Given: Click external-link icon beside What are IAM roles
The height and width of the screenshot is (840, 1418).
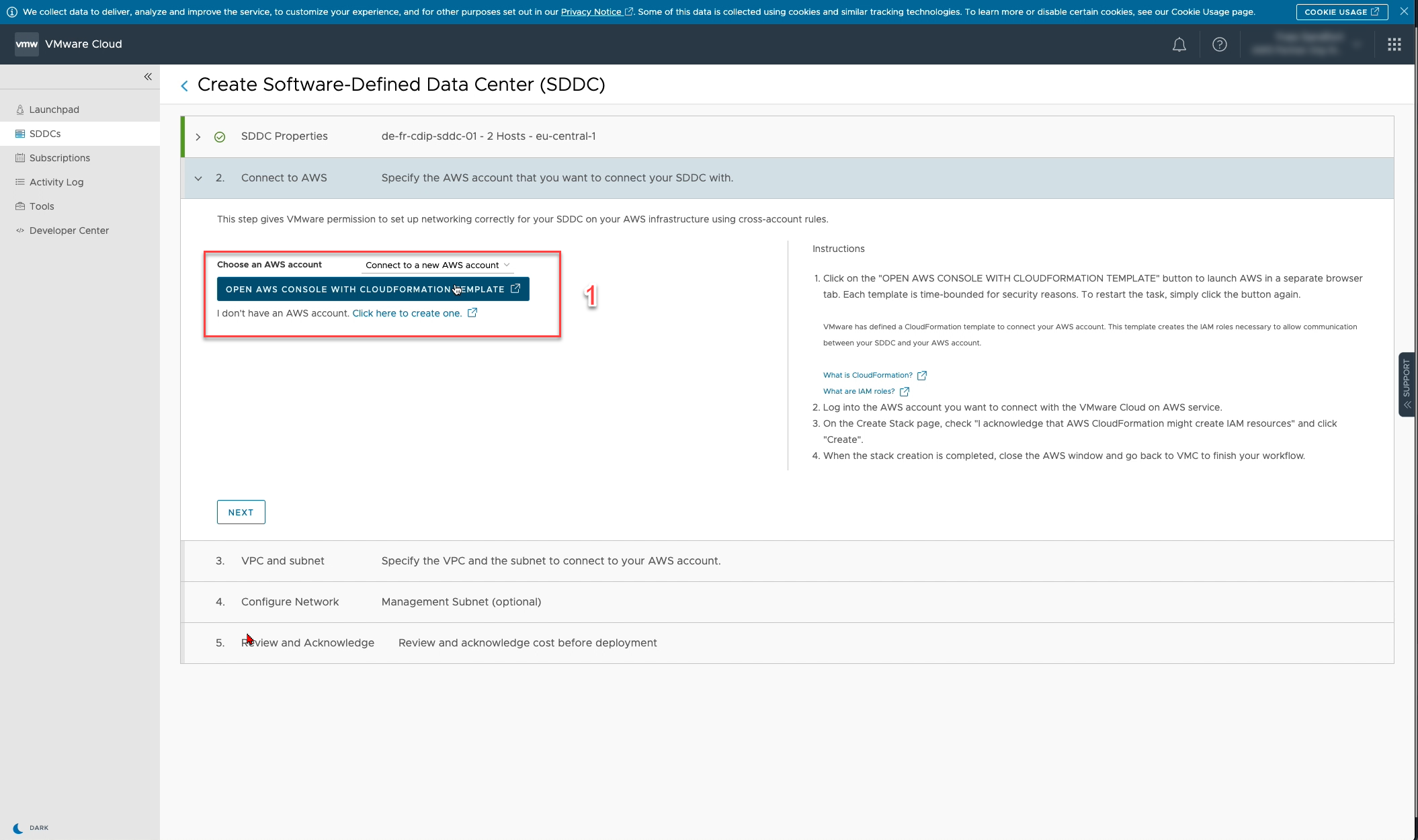Looking at the screenshot, I should pos(905,392).
